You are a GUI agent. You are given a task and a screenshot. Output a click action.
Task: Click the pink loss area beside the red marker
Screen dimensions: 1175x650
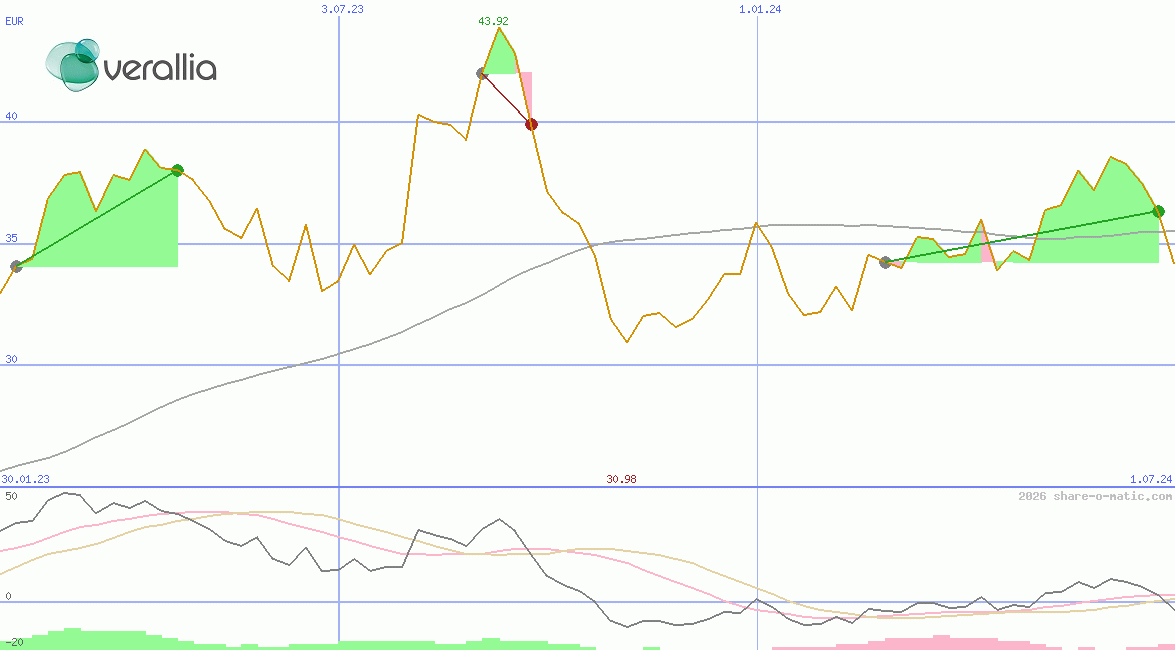(526, 95)
